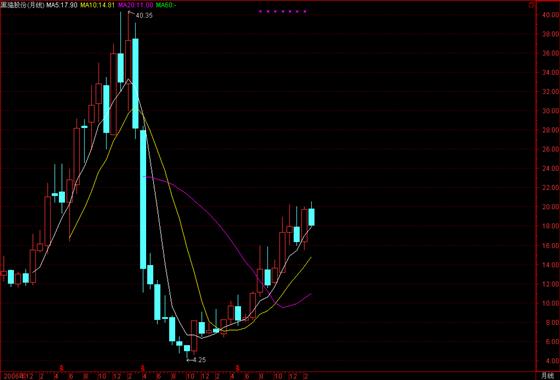
Task: Select the yellow MA10 14.81 label
Action: pos(97,5)
